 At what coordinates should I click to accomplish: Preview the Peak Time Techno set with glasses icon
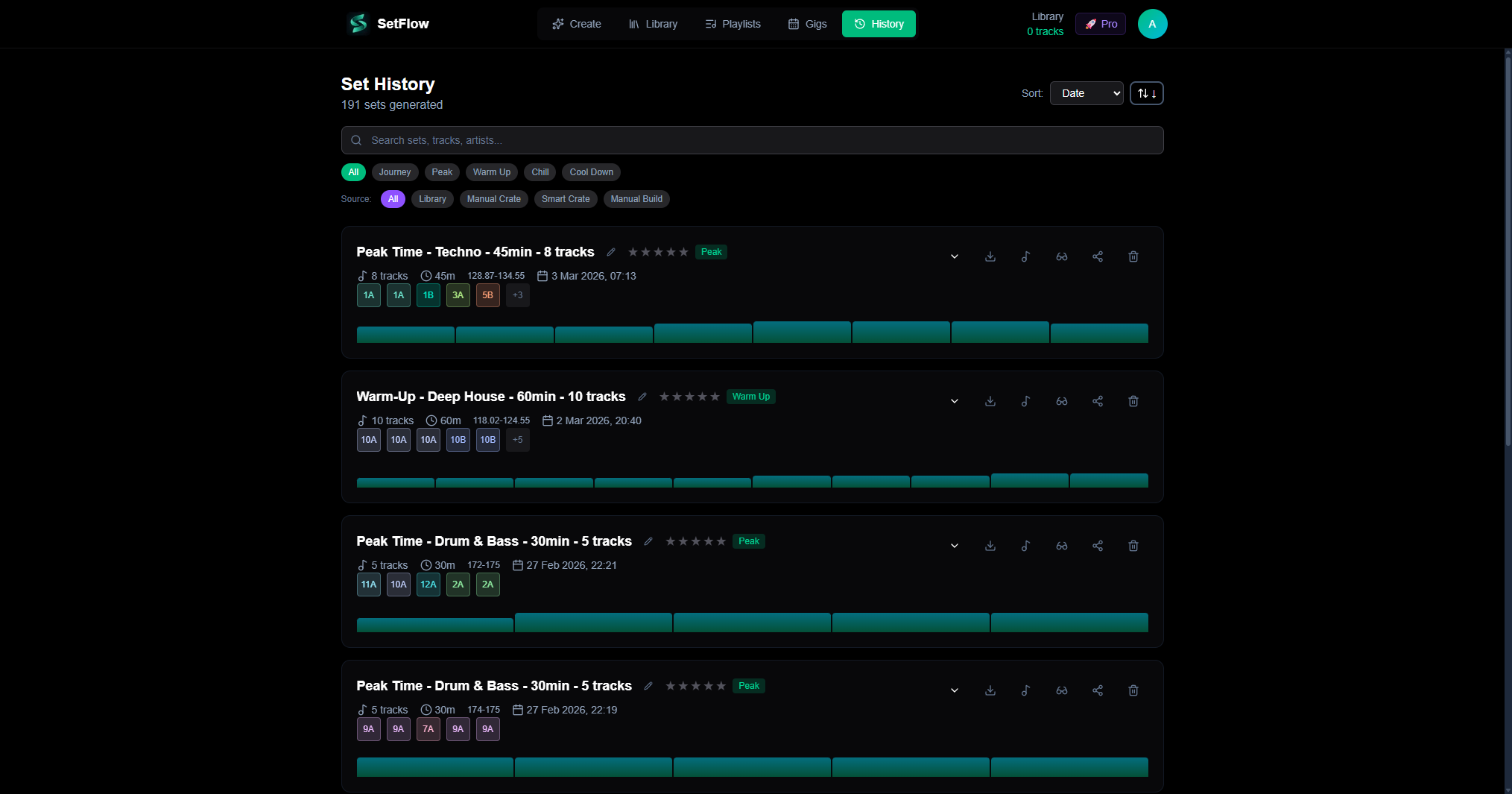tap(1061, 256)
